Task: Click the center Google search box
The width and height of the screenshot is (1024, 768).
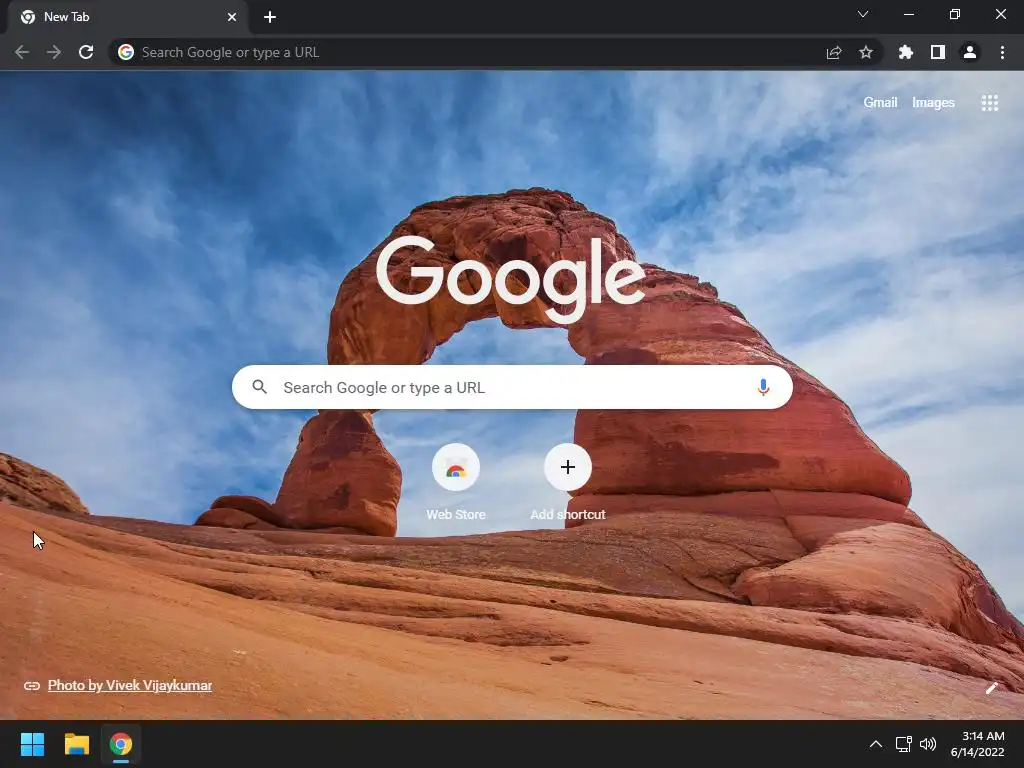Action: (x=512, y=387)
